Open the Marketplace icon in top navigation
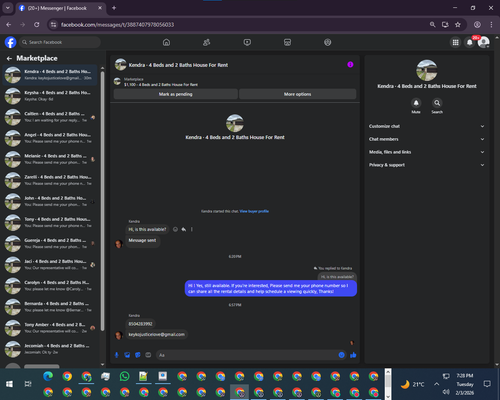The width and height of the screenshot is (500, 400). coord(287,42)
